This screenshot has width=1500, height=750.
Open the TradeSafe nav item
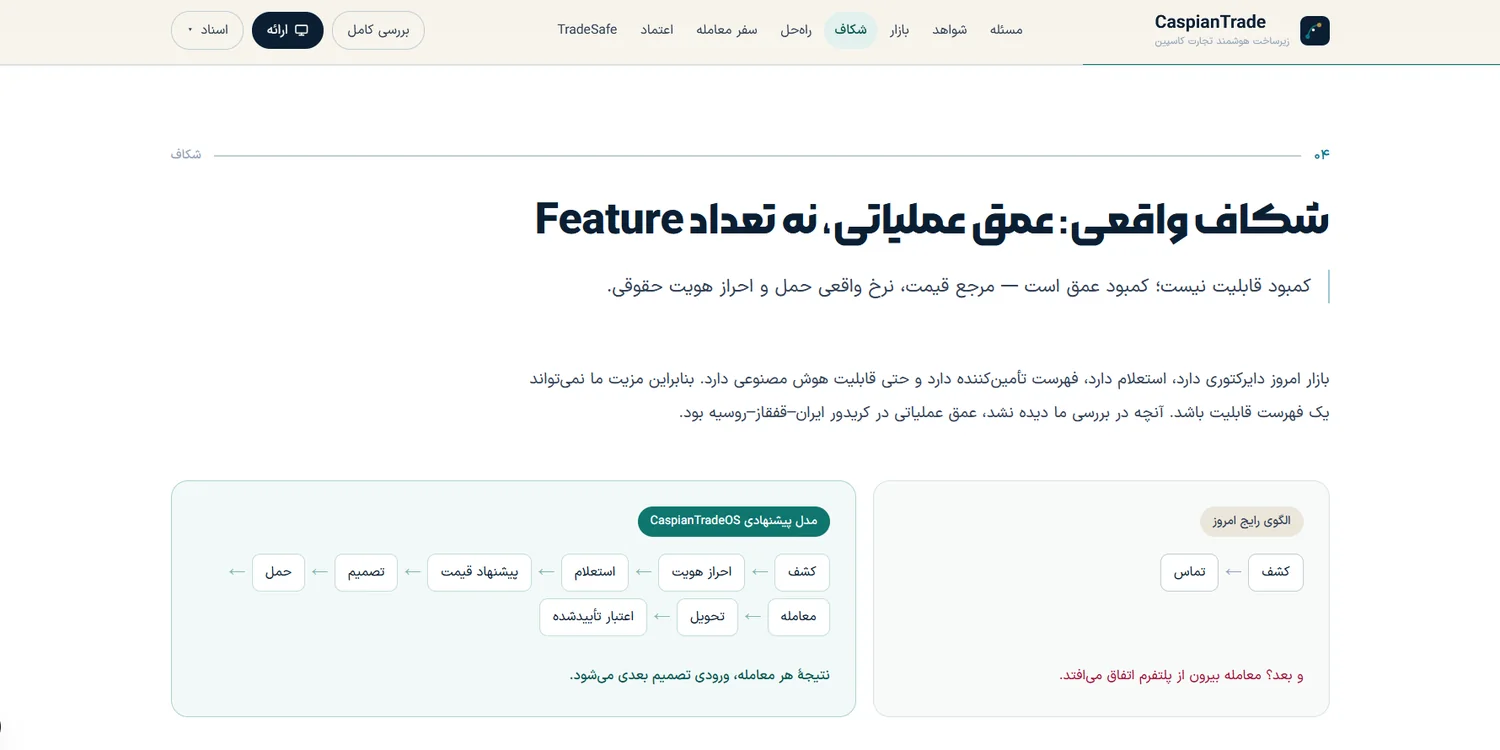(x=587, y=30)
